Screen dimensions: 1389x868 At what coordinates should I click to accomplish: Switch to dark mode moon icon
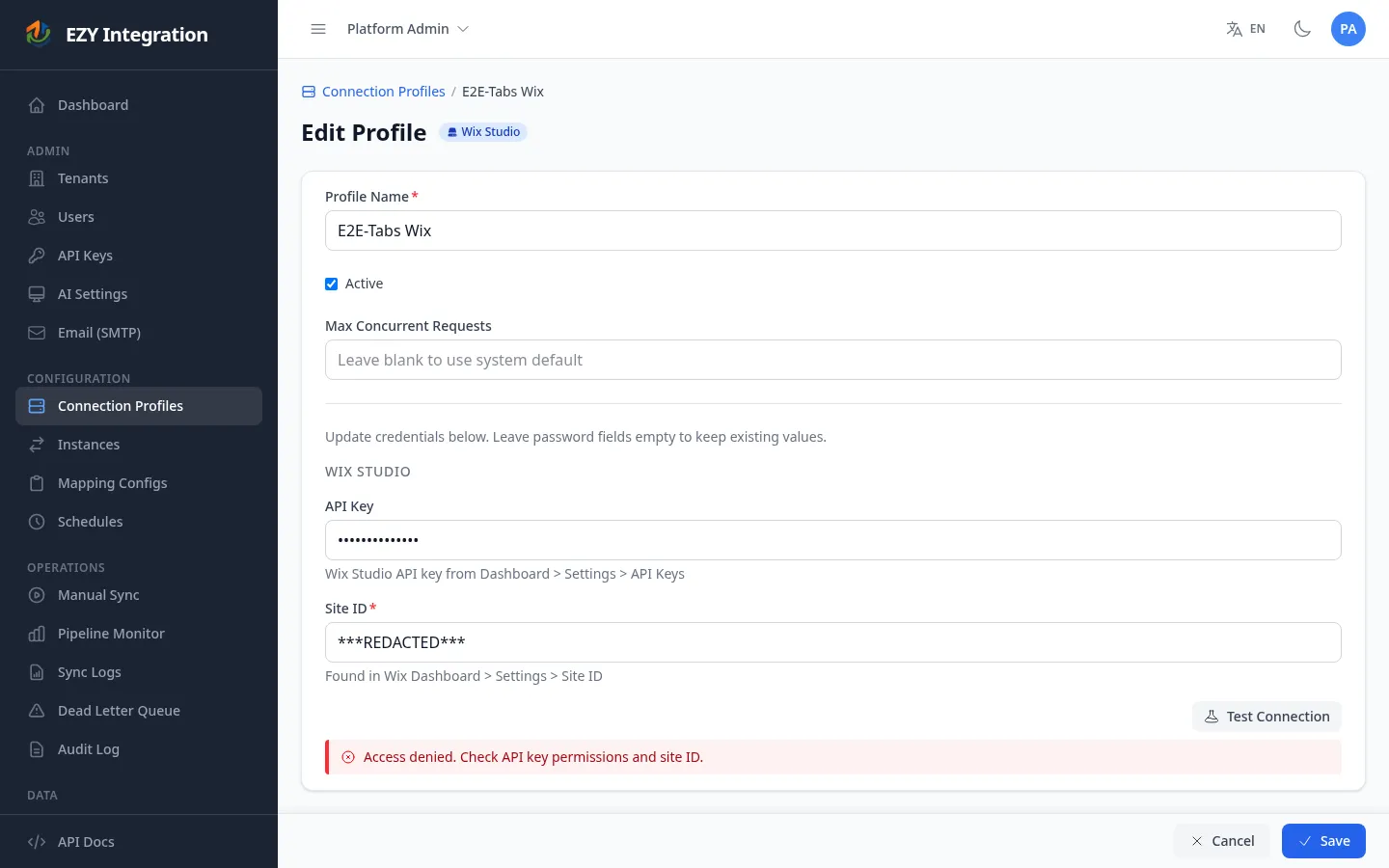(x=1302, y=29)
